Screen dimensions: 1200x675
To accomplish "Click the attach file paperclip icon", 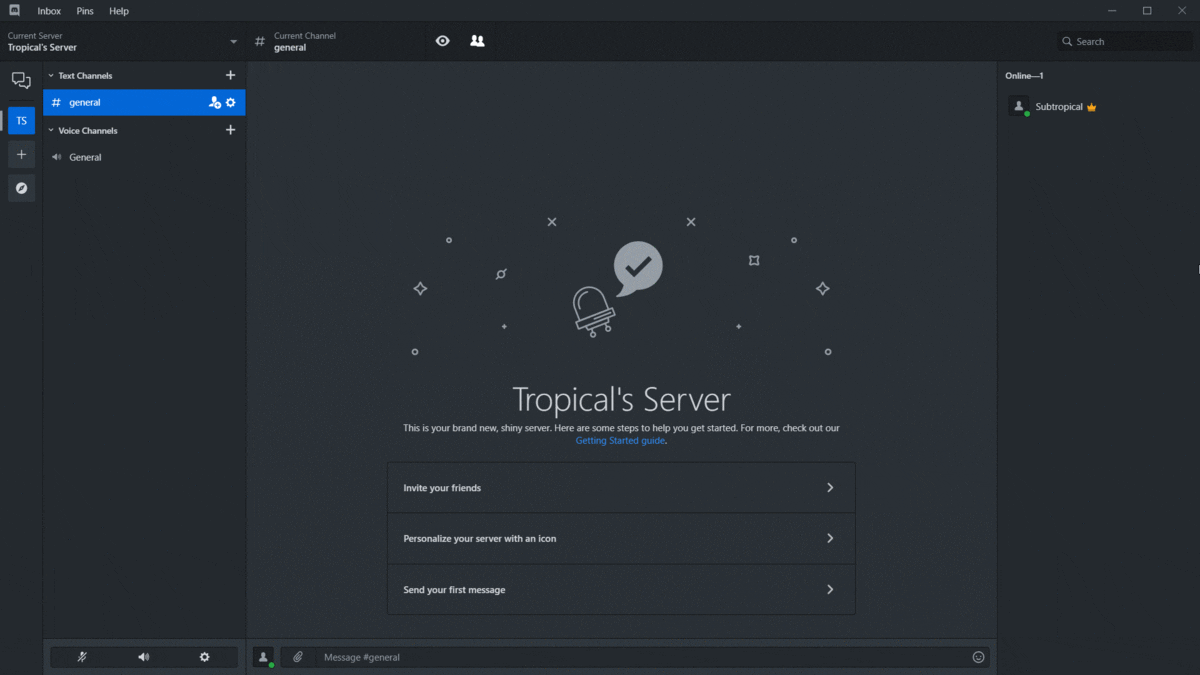I will [x=297, y=657].
